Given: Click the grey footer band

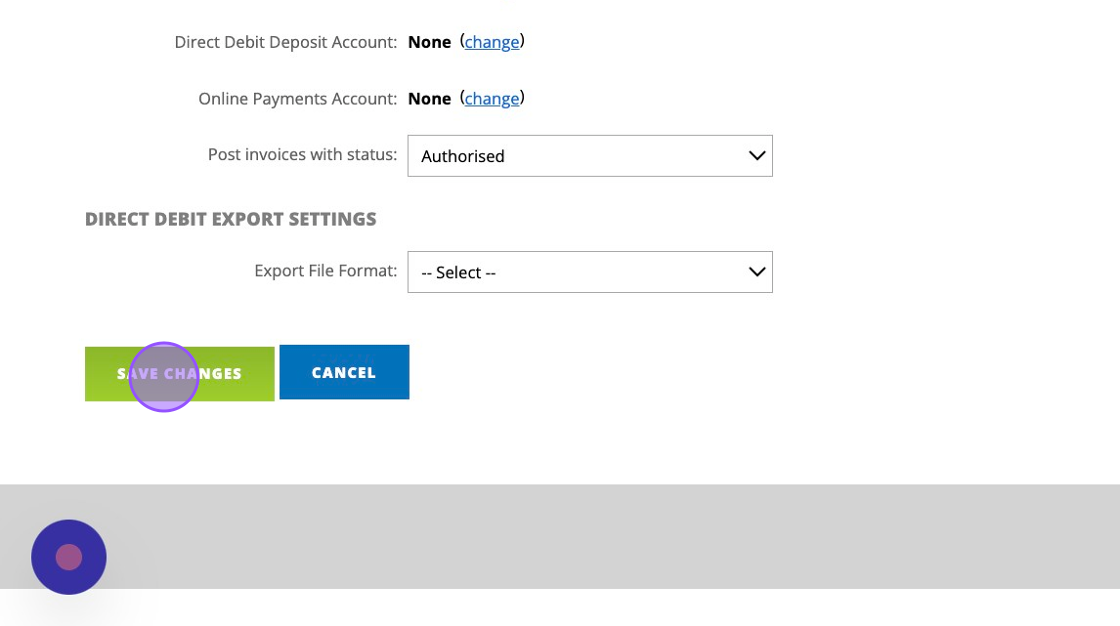Looking at the screenshot, I should pyautogui.click(x=600, y=536).
